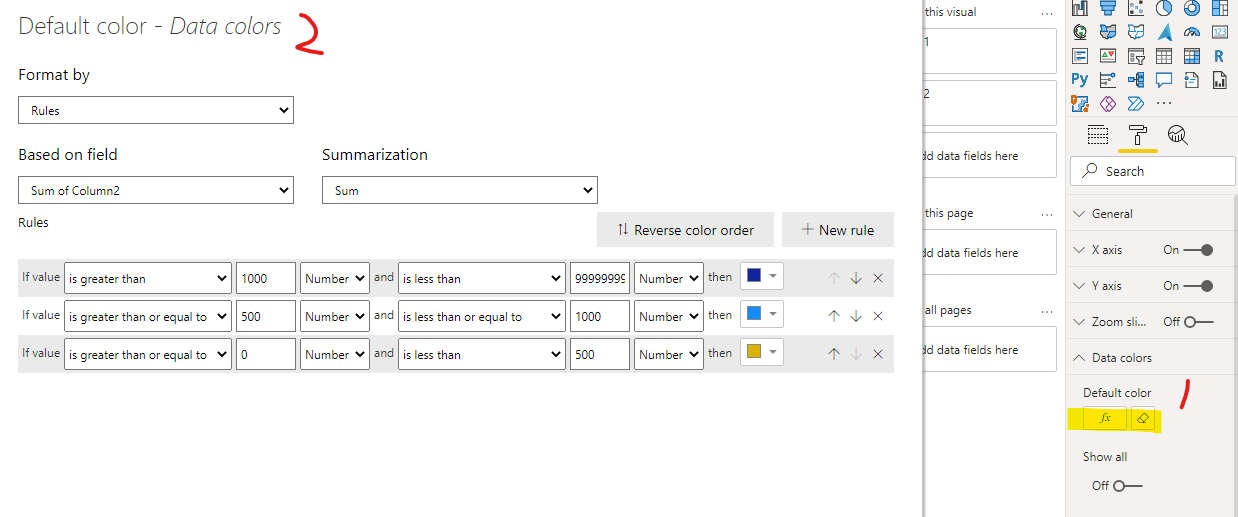Click the fx conditional formatting button
Image resolution: width=1238 pixels, height=517 pixels.
(x=1105, y=419)
